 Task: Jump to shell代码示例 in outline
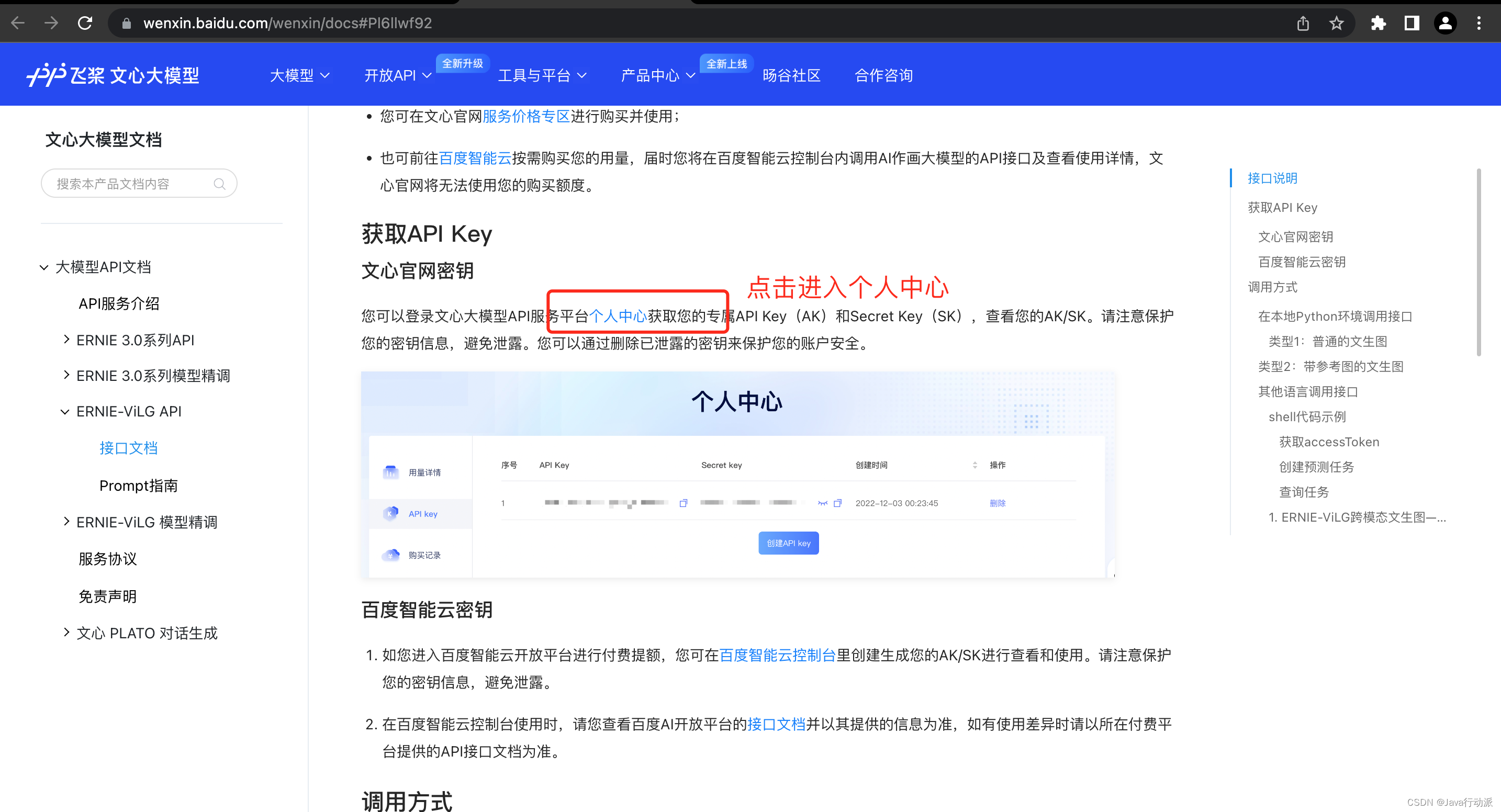tap(1307, 417)
